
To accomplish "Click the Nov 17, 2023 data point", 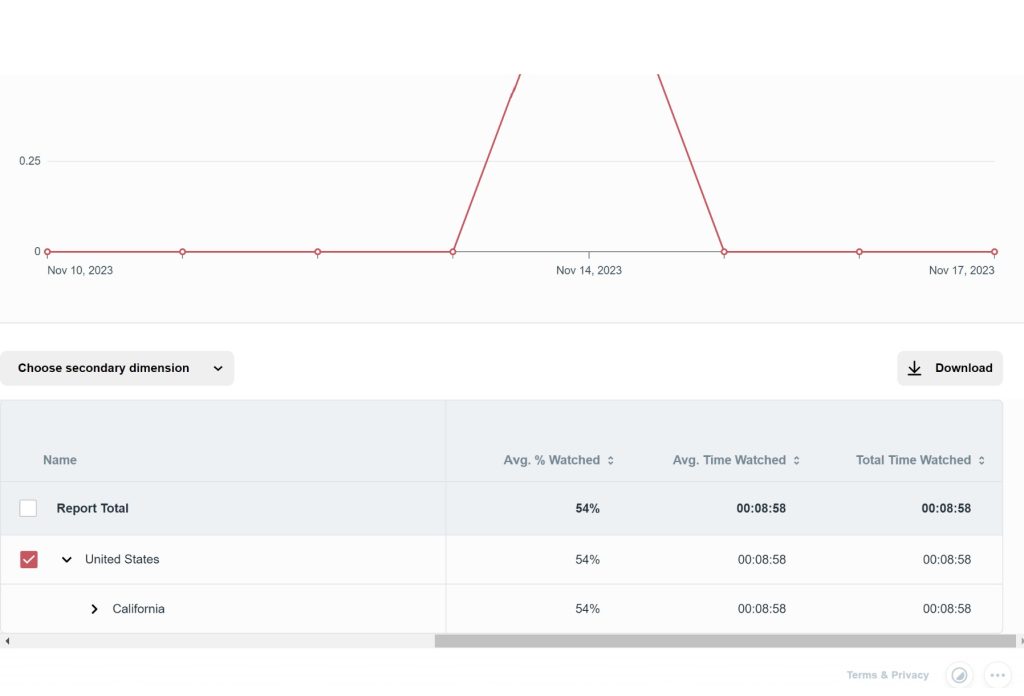I will [994, 252].
